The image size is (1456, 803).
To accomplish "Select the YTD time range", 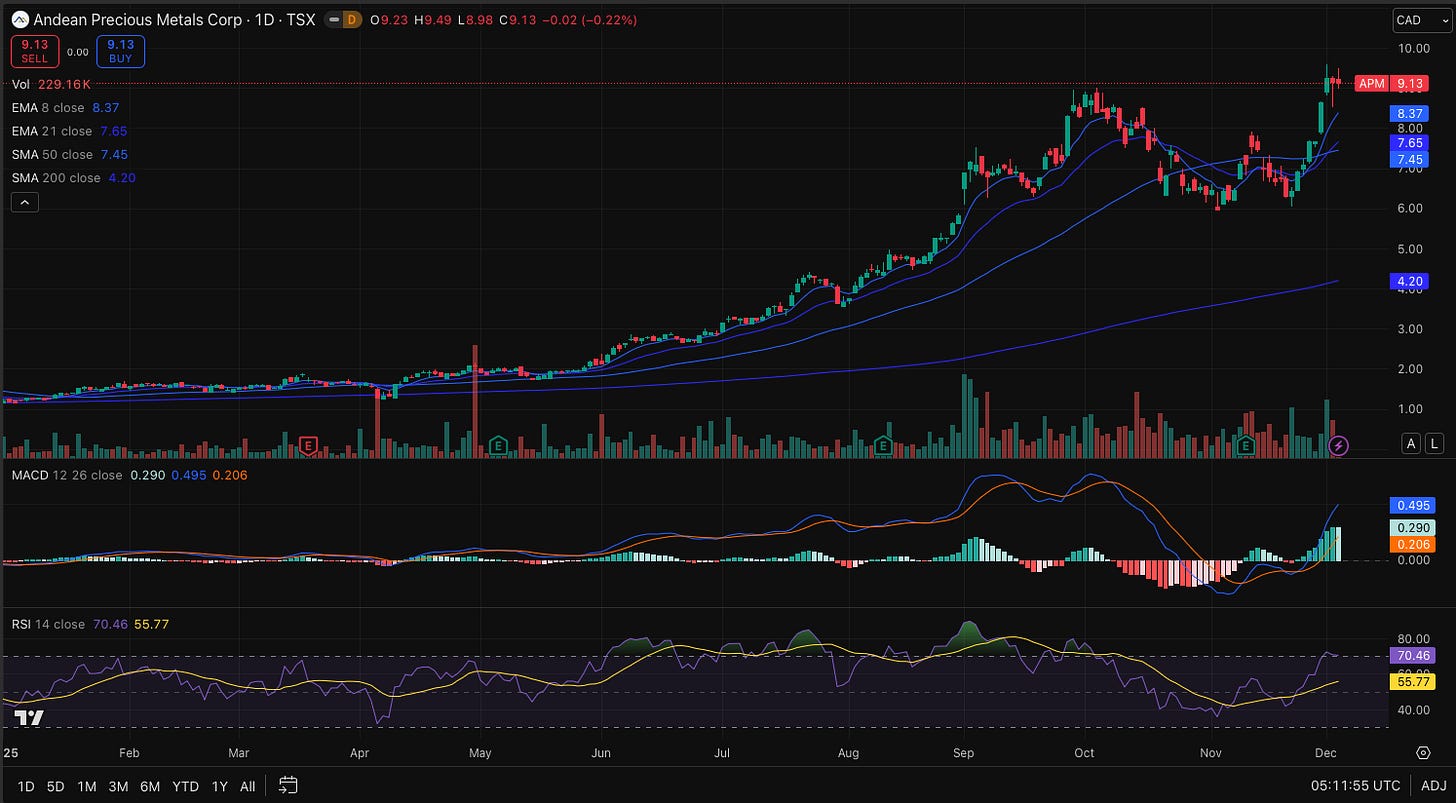I will click(185, 786).
